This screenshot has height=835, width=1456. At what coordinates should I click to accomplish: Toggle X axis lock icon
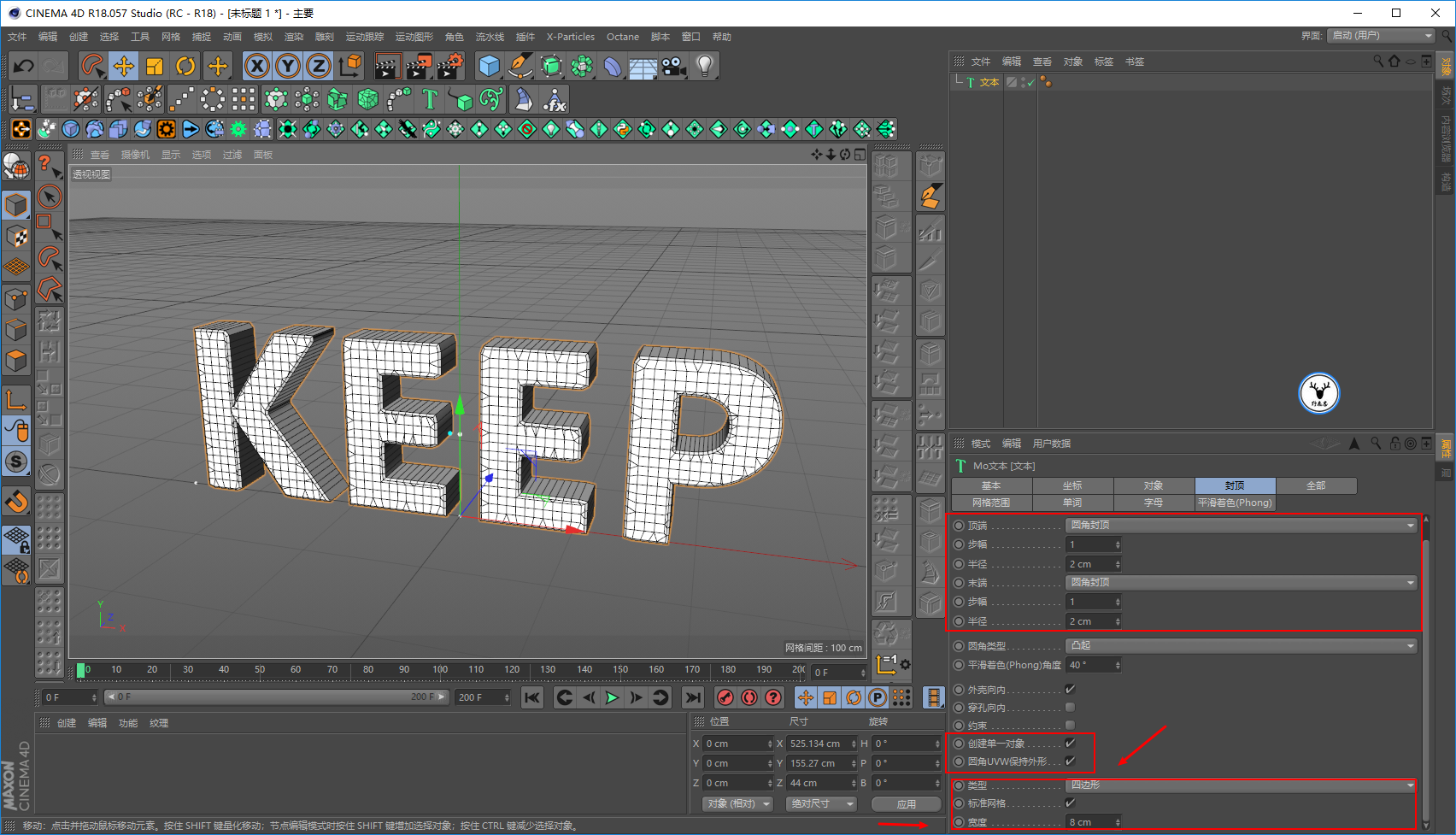tap(256, 66)
